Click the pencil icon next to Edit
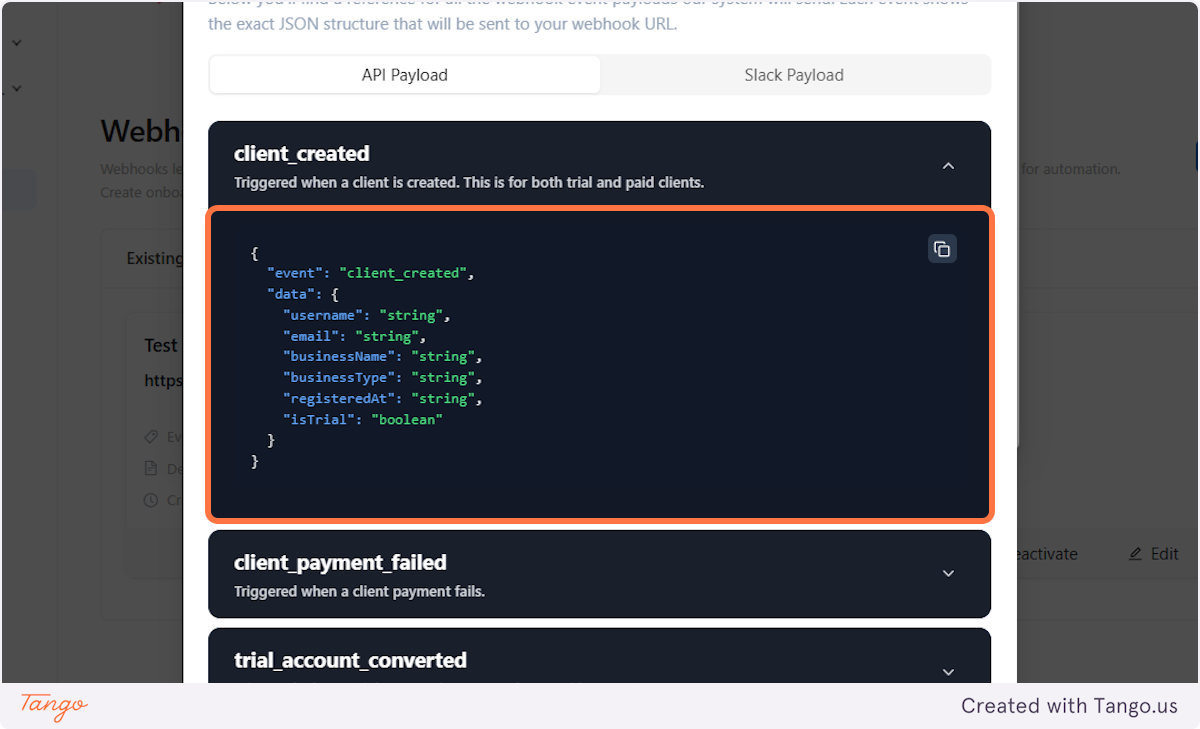Screen dimensions: 1200x729 (1135, 554)
